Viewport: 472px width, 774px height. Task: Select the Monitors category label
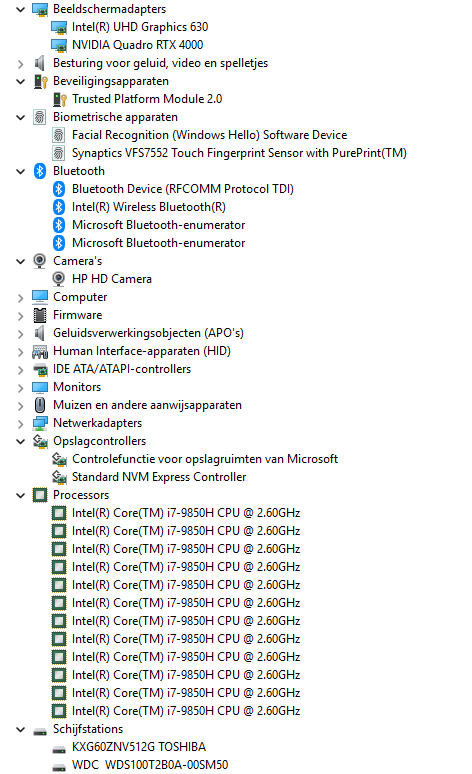pyautogui.click(x=77, y=387)
